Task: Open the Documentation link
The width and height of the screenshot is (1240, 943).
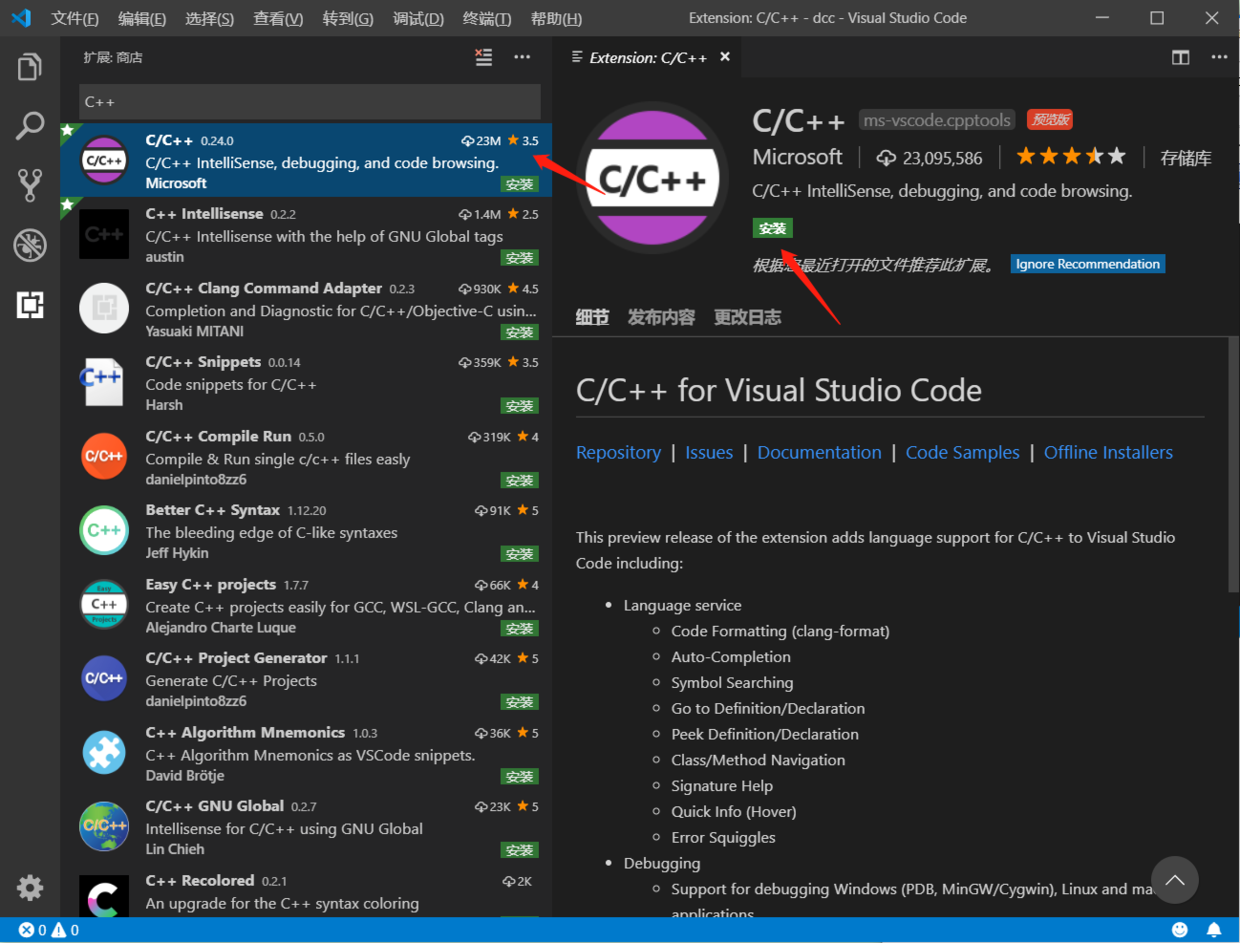Action: 819,452
